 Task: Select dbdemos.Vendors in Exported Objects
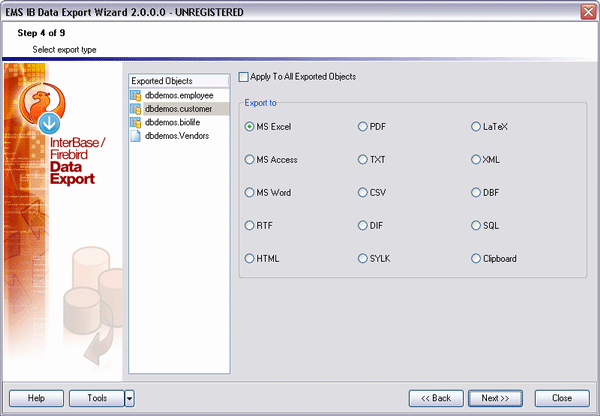177,136
